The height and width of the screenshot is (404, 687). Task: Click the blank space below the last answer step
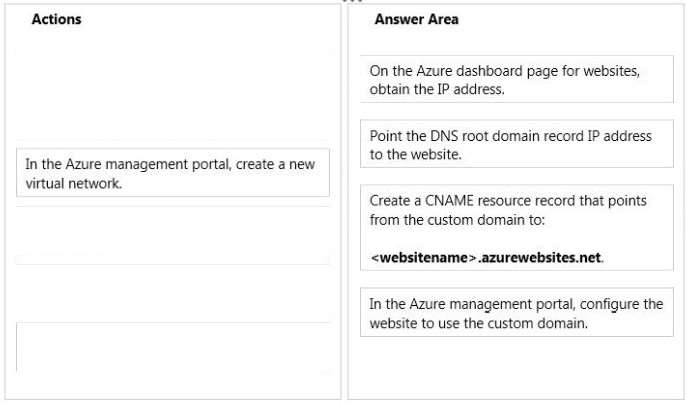click(x=517, y=366)
